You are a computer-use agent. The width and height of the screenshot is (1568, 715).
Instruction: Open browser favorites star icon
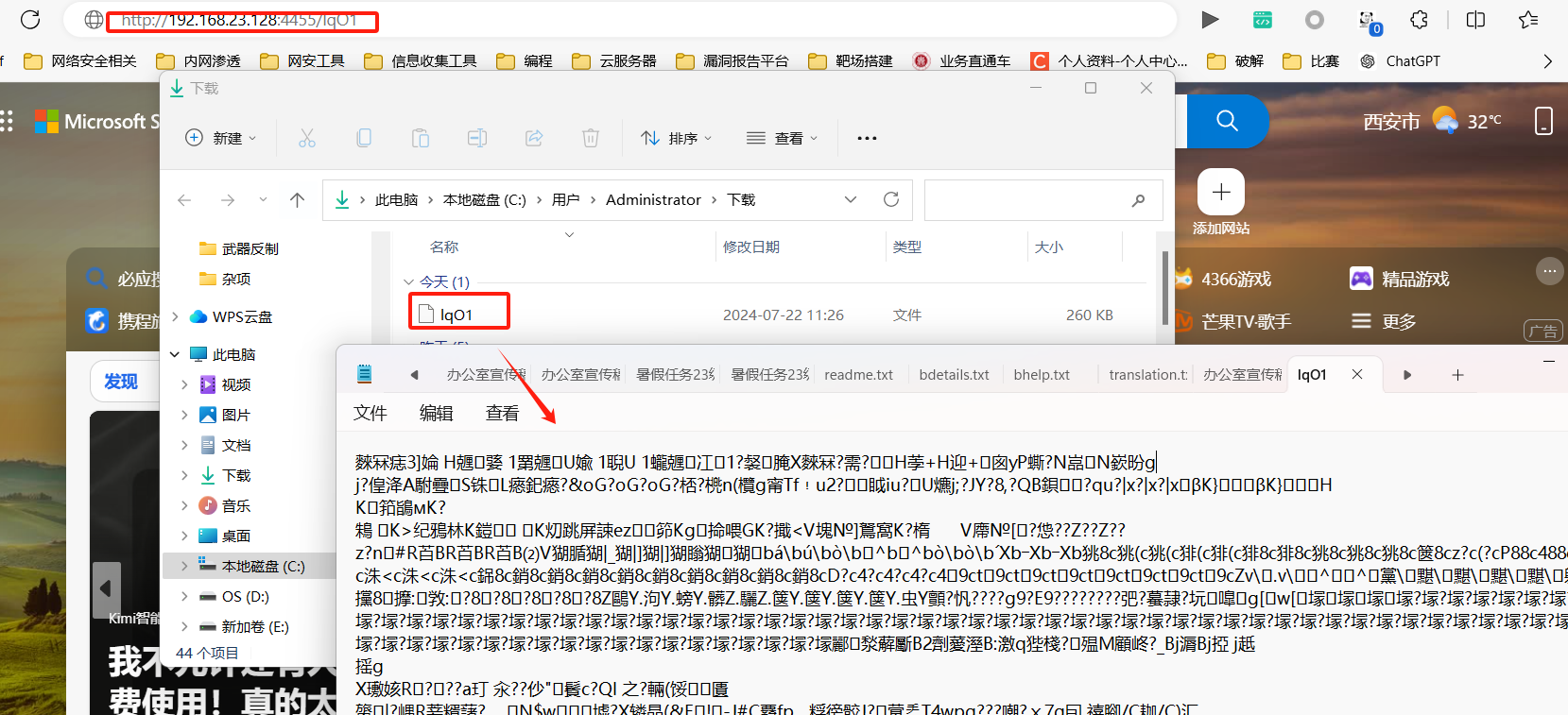pos(1528,20)
